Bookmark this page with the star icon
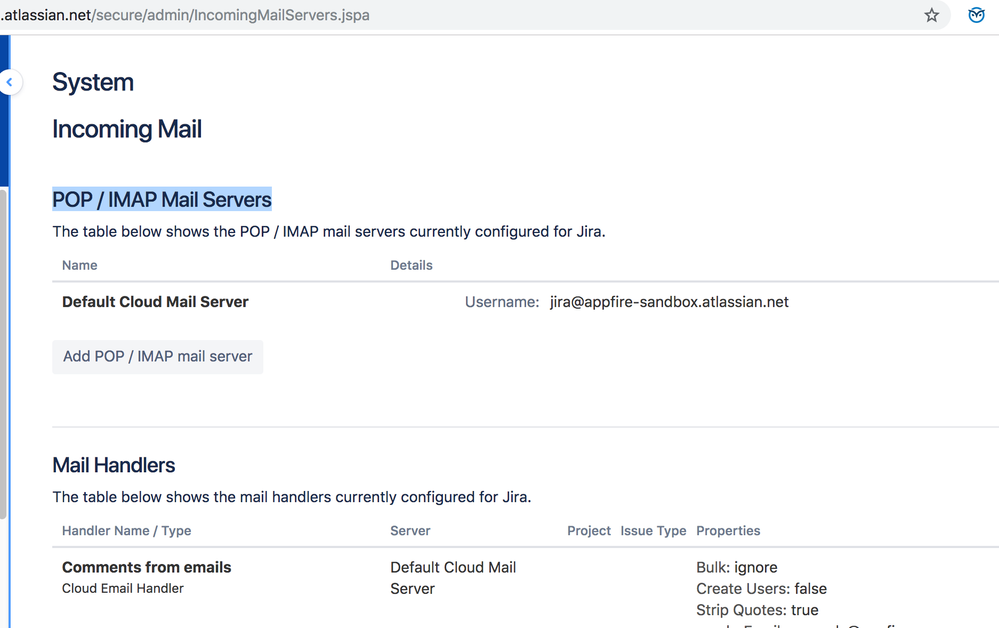The image size is (999, 628). (x=931, y=15)
